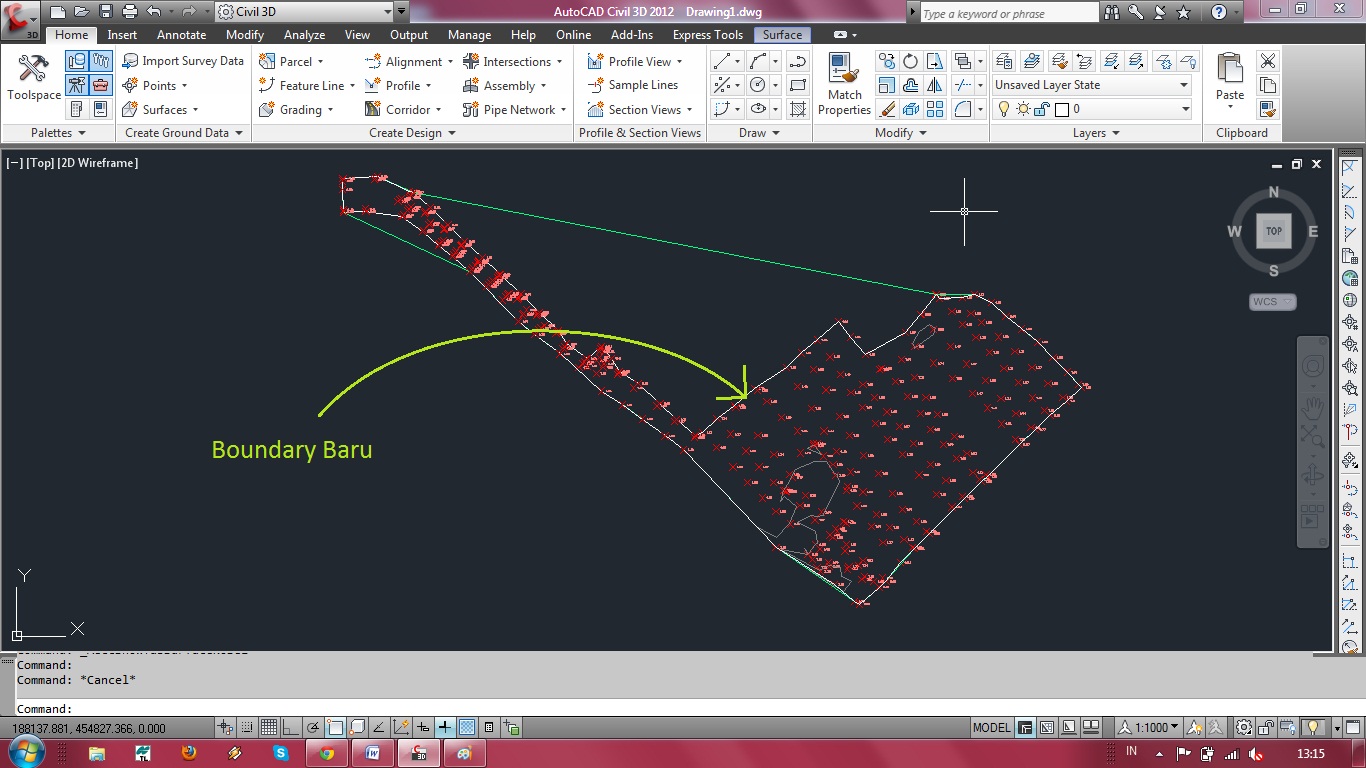Toggle Object Snap in the status bar

click(335, 728)
